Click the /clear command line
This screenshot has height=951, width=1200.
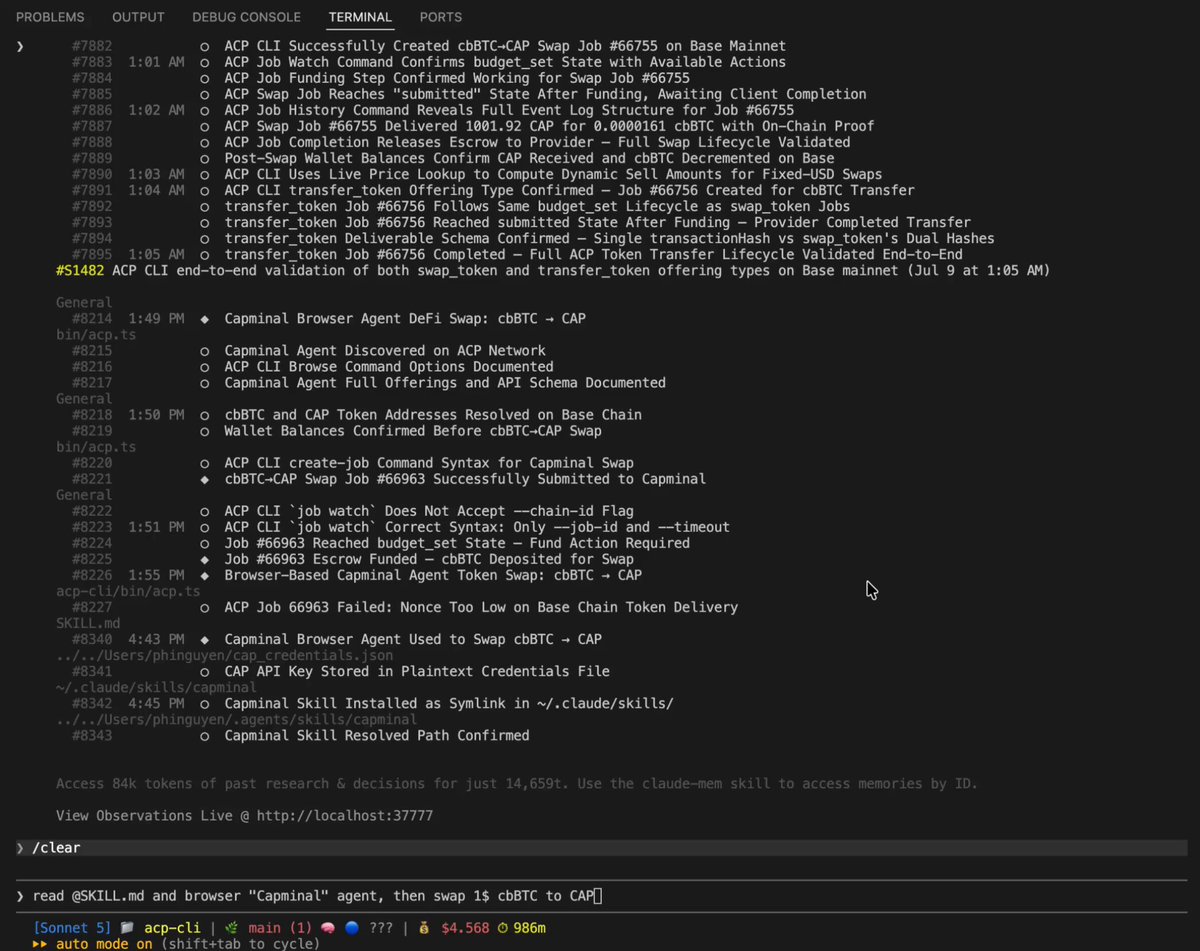600,848
